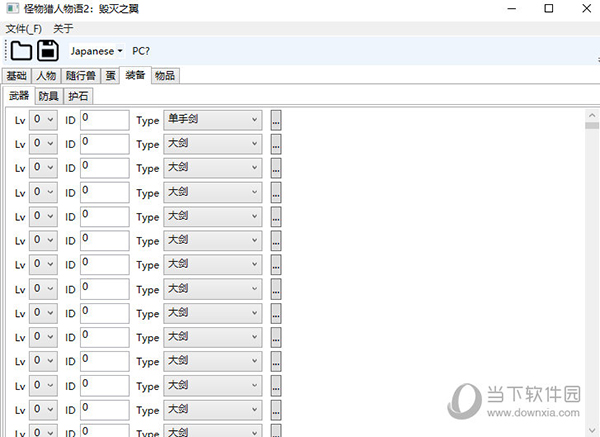Select the 装备 tab
The height and width of the screenshot is (437, 600).
point(135,75)
